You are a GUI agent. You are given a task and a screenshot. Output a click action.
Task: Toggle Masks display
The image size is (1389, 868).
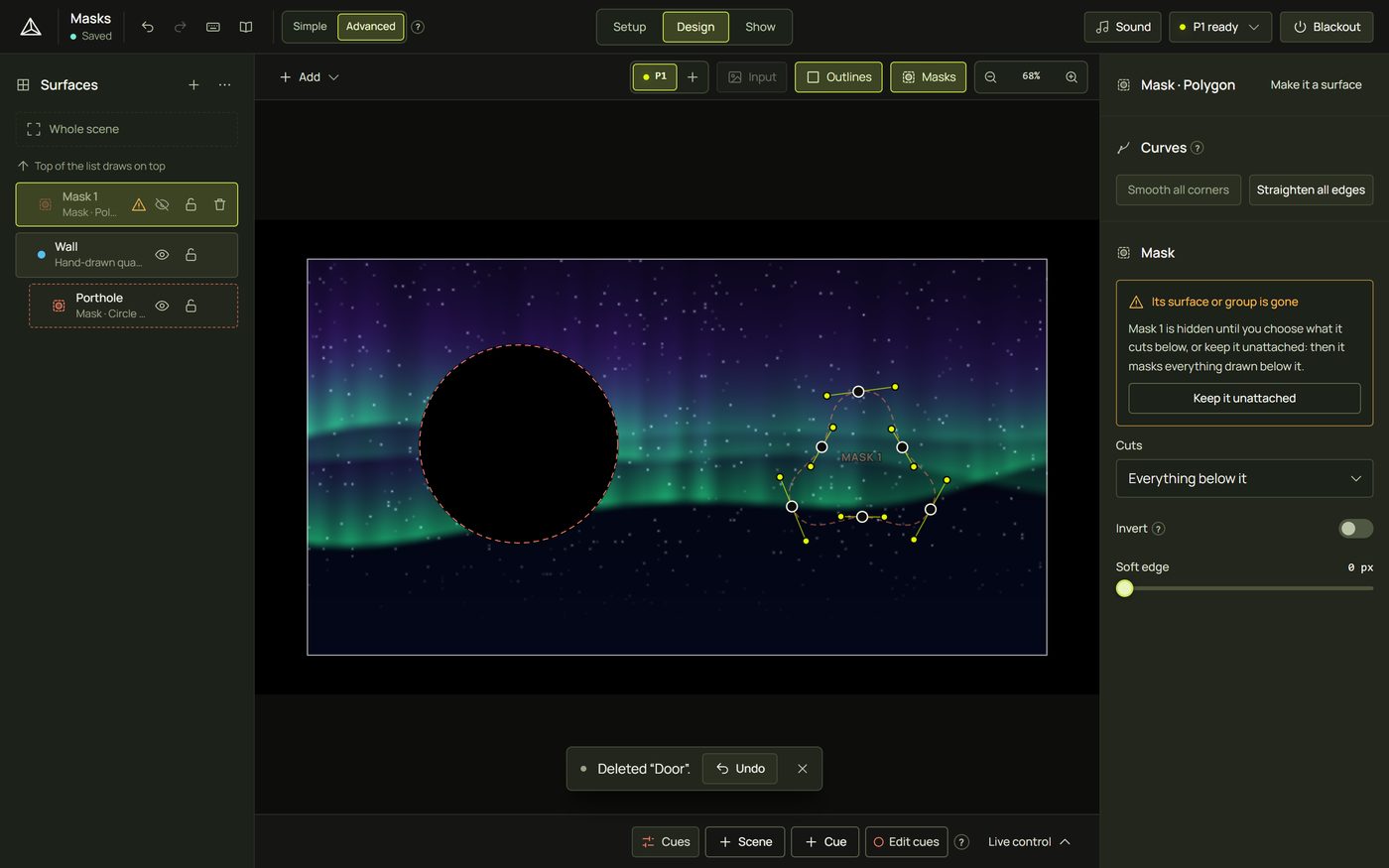[929, 77]
